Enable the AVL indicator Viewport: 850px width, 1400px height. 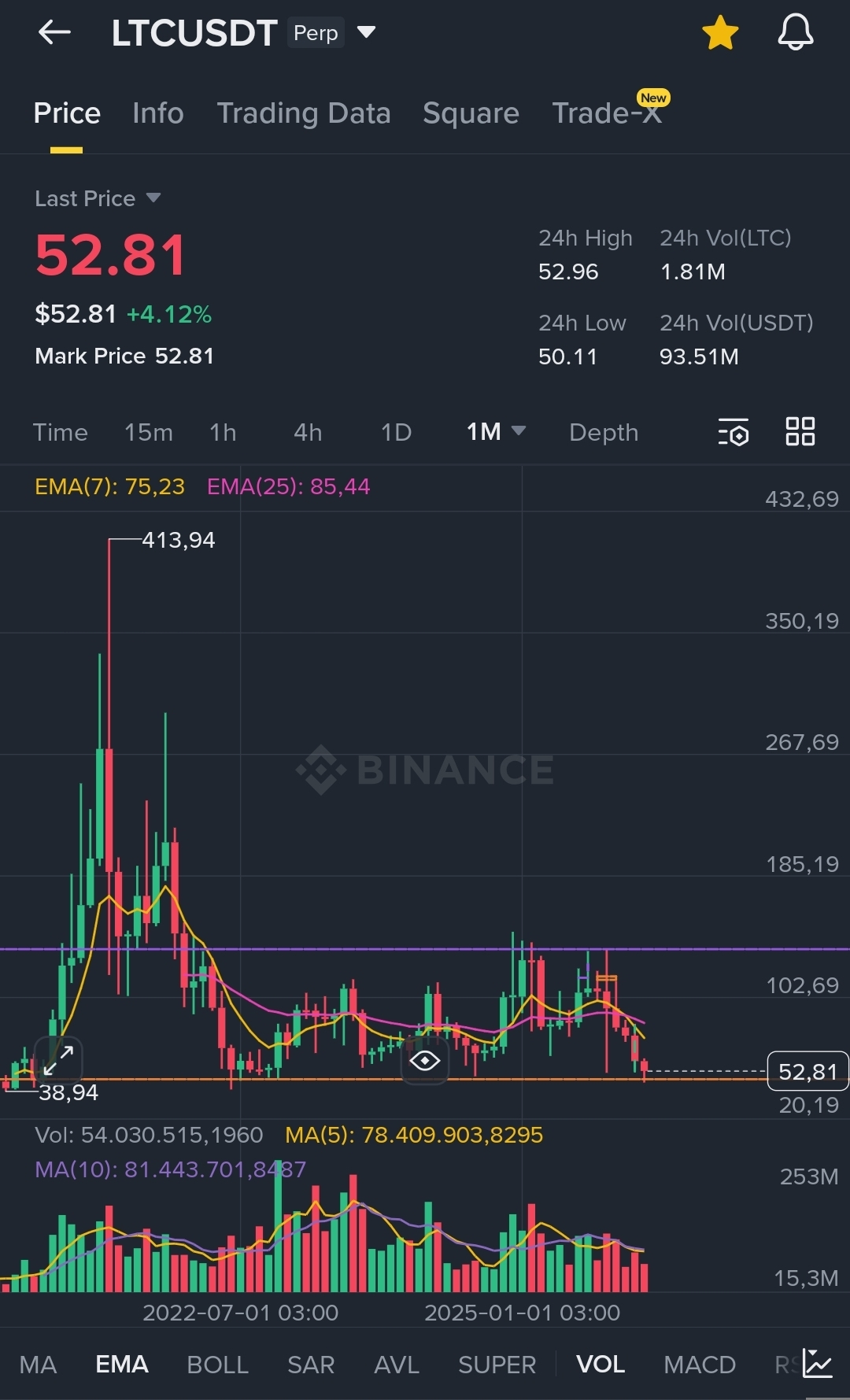tap(397, 1365)
